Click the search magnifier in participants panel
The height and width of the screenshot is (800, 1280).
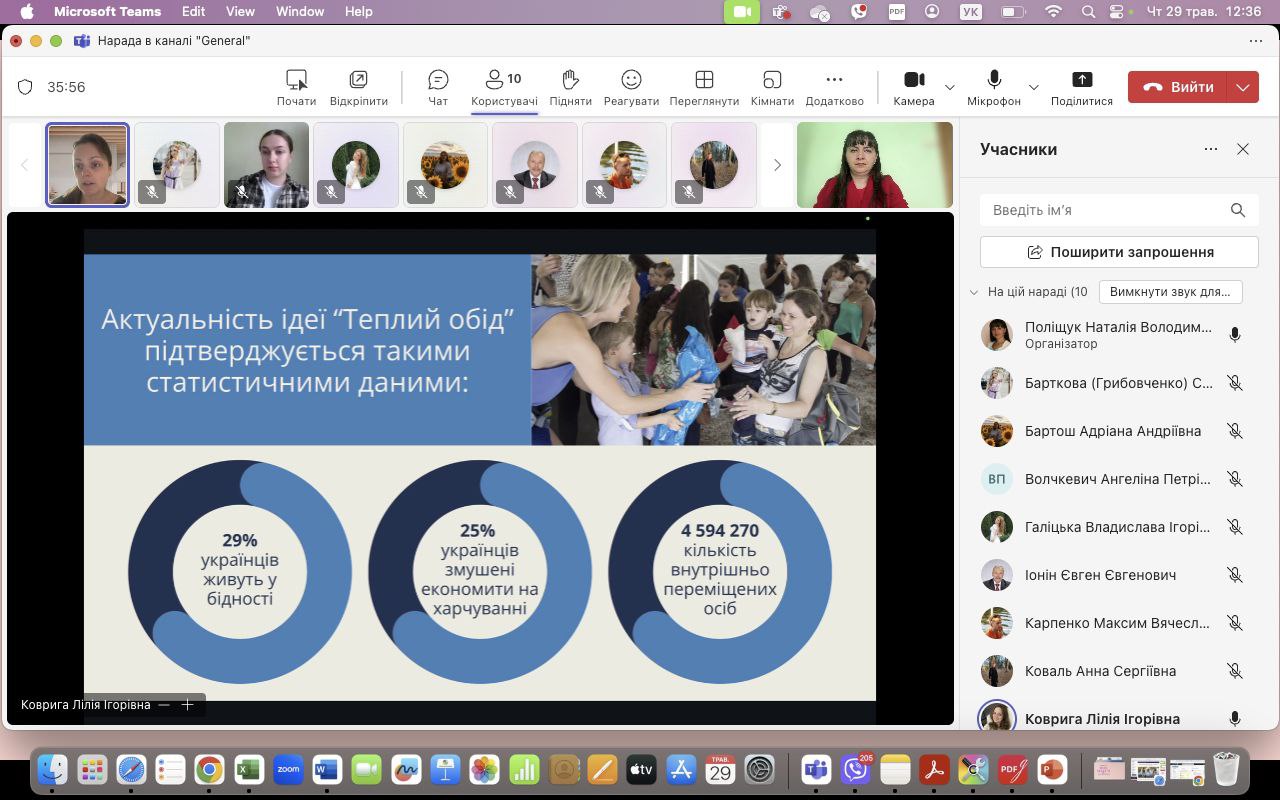1238,210
